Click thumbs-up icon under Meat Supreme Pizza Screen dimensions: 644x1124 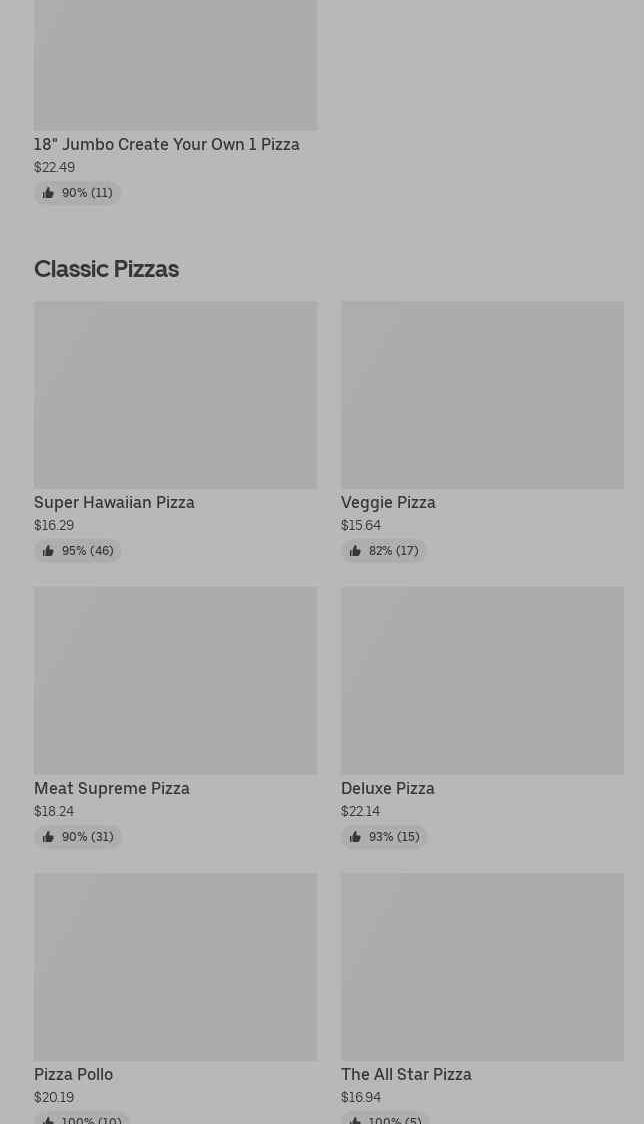(x=48, y=837)
